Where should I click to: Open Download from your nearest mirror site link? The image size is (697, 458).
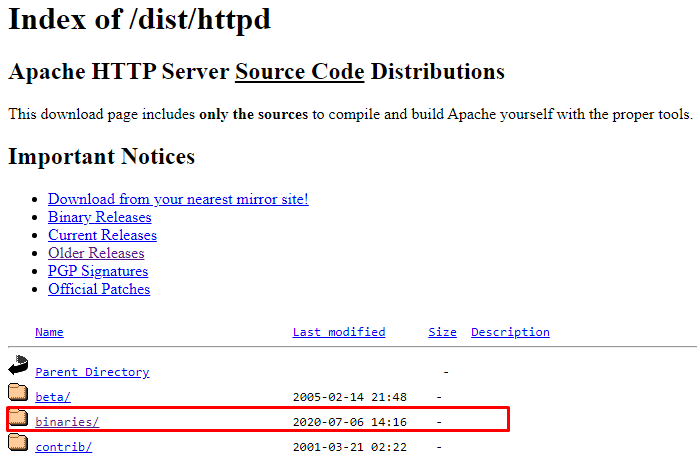(x=178, y=199)
